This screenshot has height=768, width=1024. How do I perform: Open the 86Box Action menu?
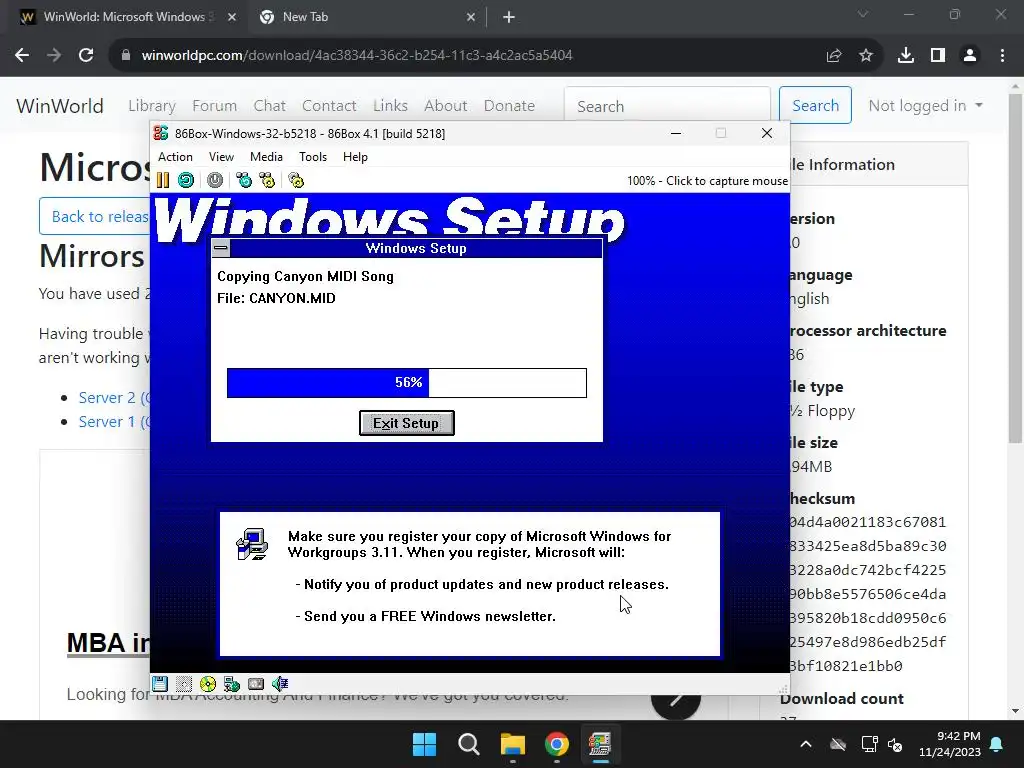pyautogui.click(x=175, y=157)
